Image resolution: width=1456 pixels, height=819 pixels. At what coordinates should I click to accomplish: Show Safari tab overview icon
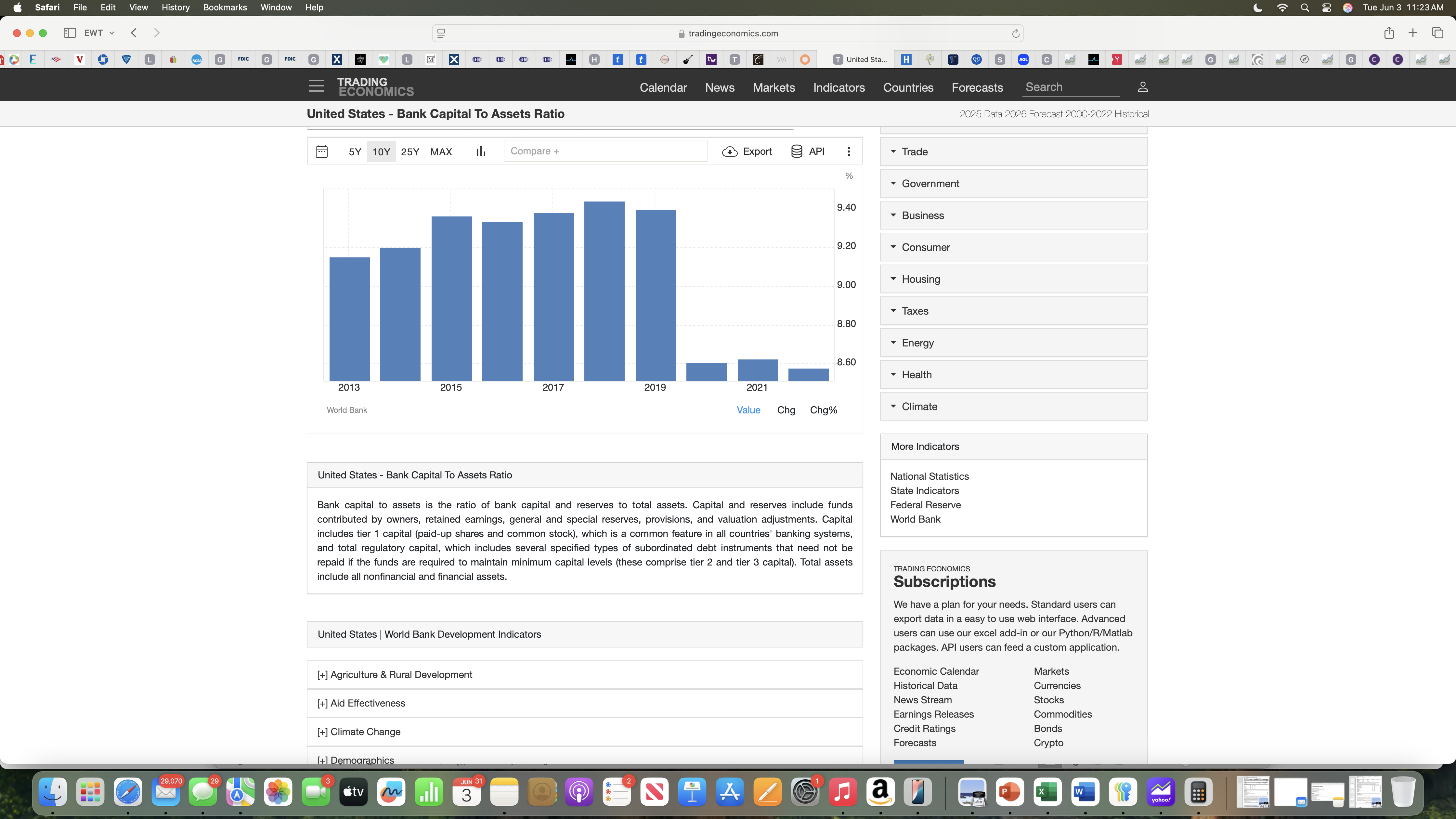pos(1437,33)
